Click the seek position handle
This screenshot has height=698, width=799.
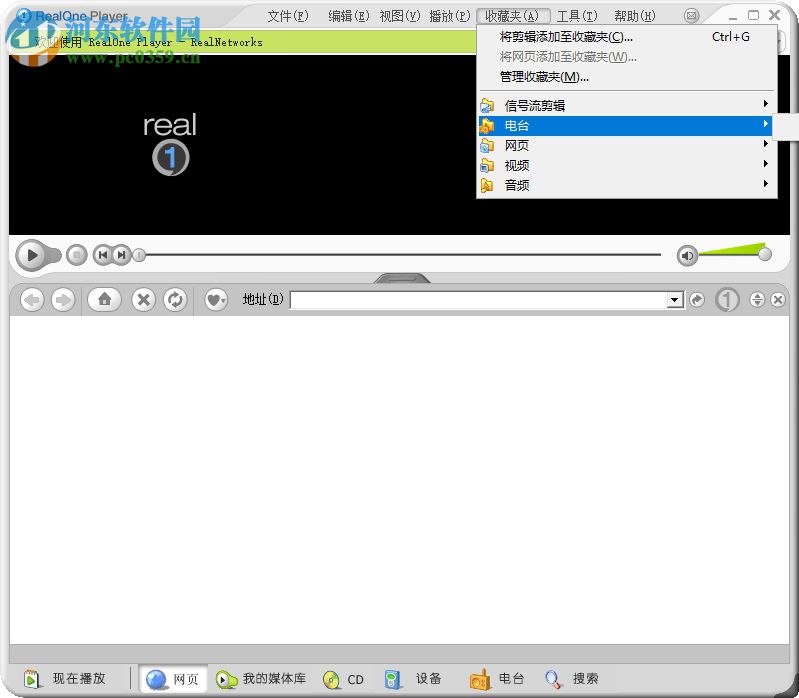[139, 255]
